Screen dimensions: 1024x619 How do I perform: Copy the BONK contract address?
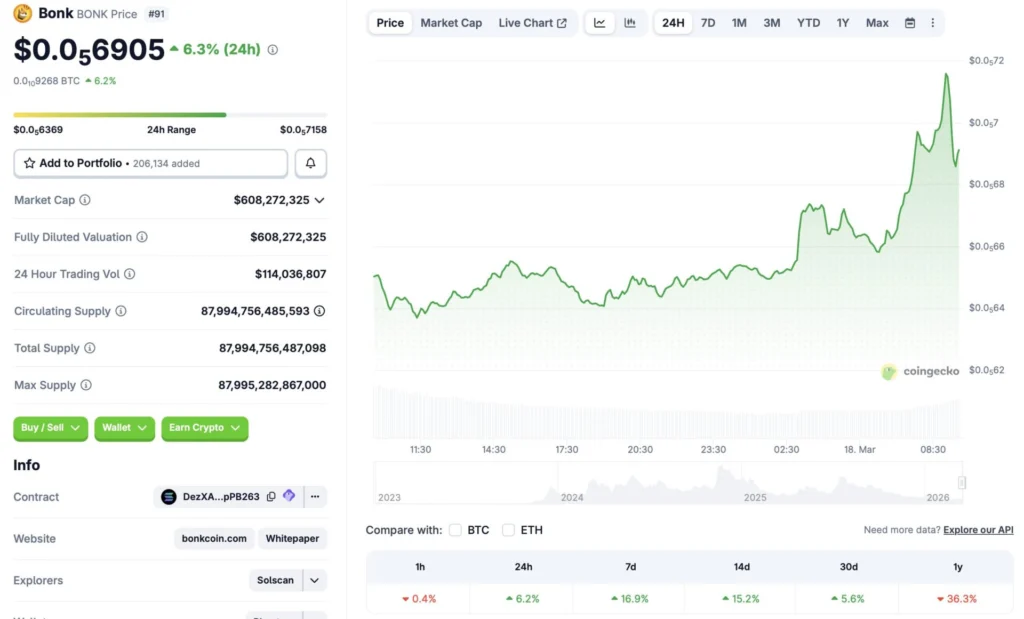click(270, 496)
